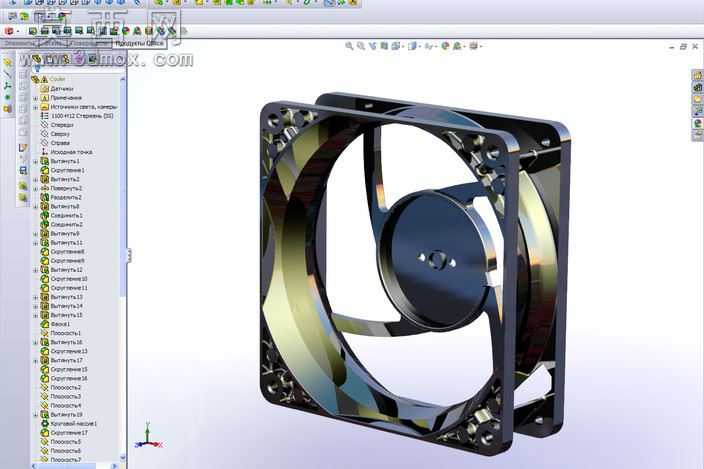Select the Вытянуть17 feature
The image size is (704, 469).
62,360
